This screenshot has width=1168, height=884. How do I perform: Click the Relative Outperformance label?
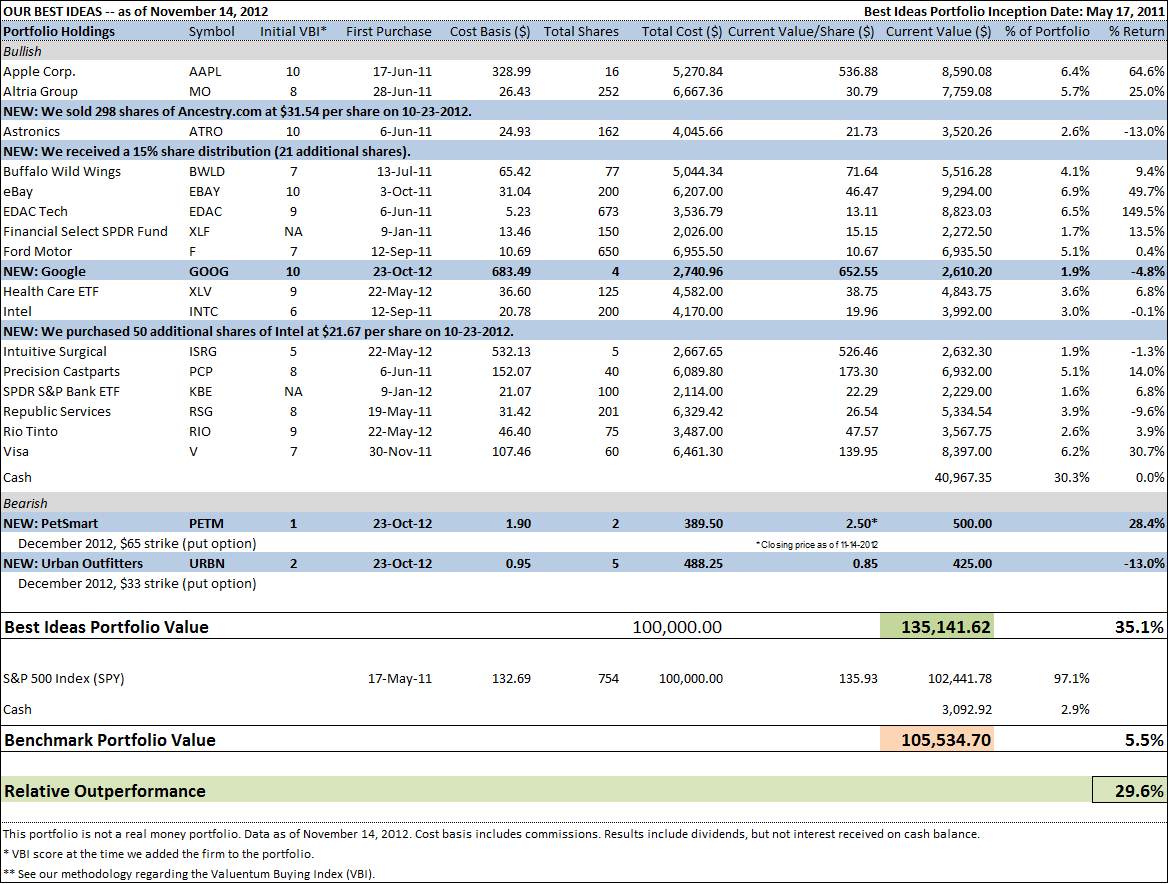click(x=105, y=790)
